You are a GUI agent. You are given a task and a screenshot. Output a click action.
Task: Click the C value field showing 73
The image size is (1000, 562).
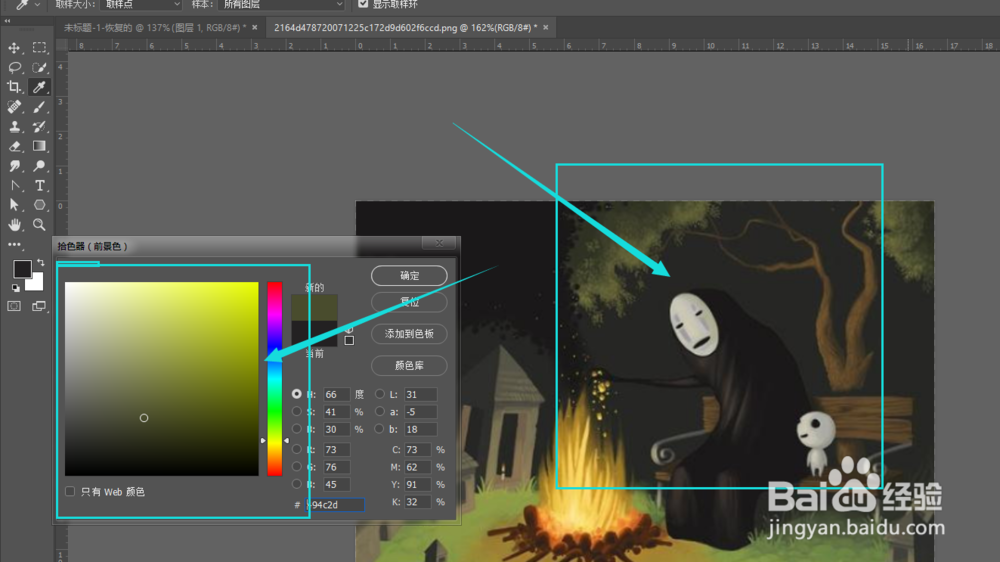click(x=417, y=450)
